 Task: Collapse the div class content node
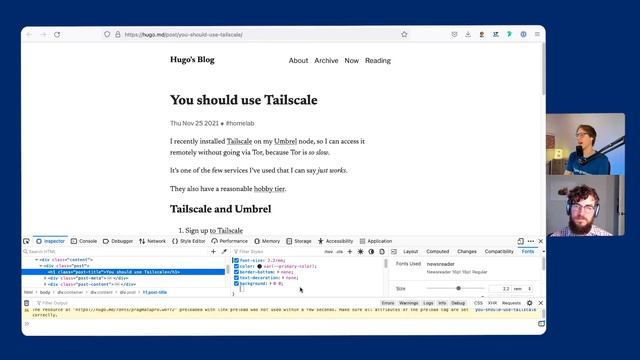point(36,260)
